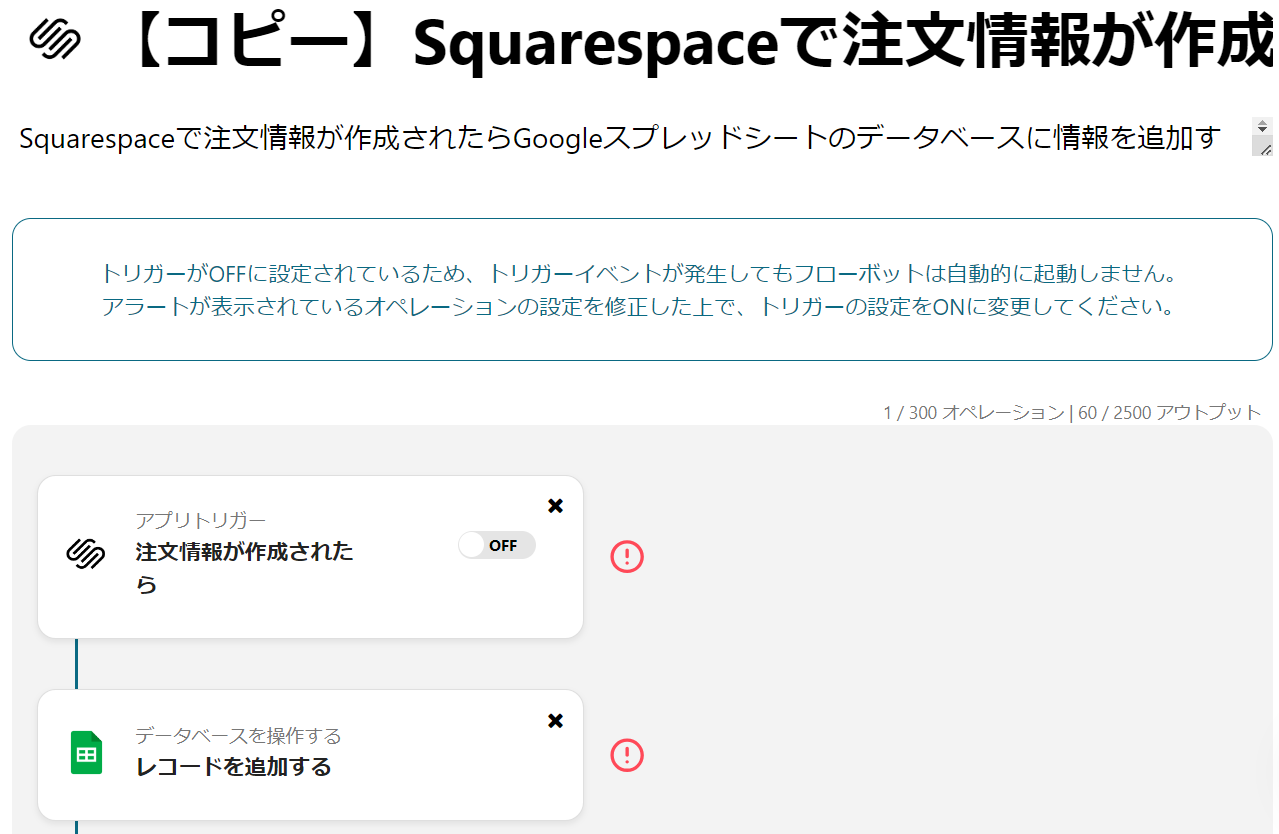Click the トリガーがOFFに設定されているため notice line
Image resolution: width=1279 pixels, height=834 pixels.
pyautogui.click(x=641, y=273)
